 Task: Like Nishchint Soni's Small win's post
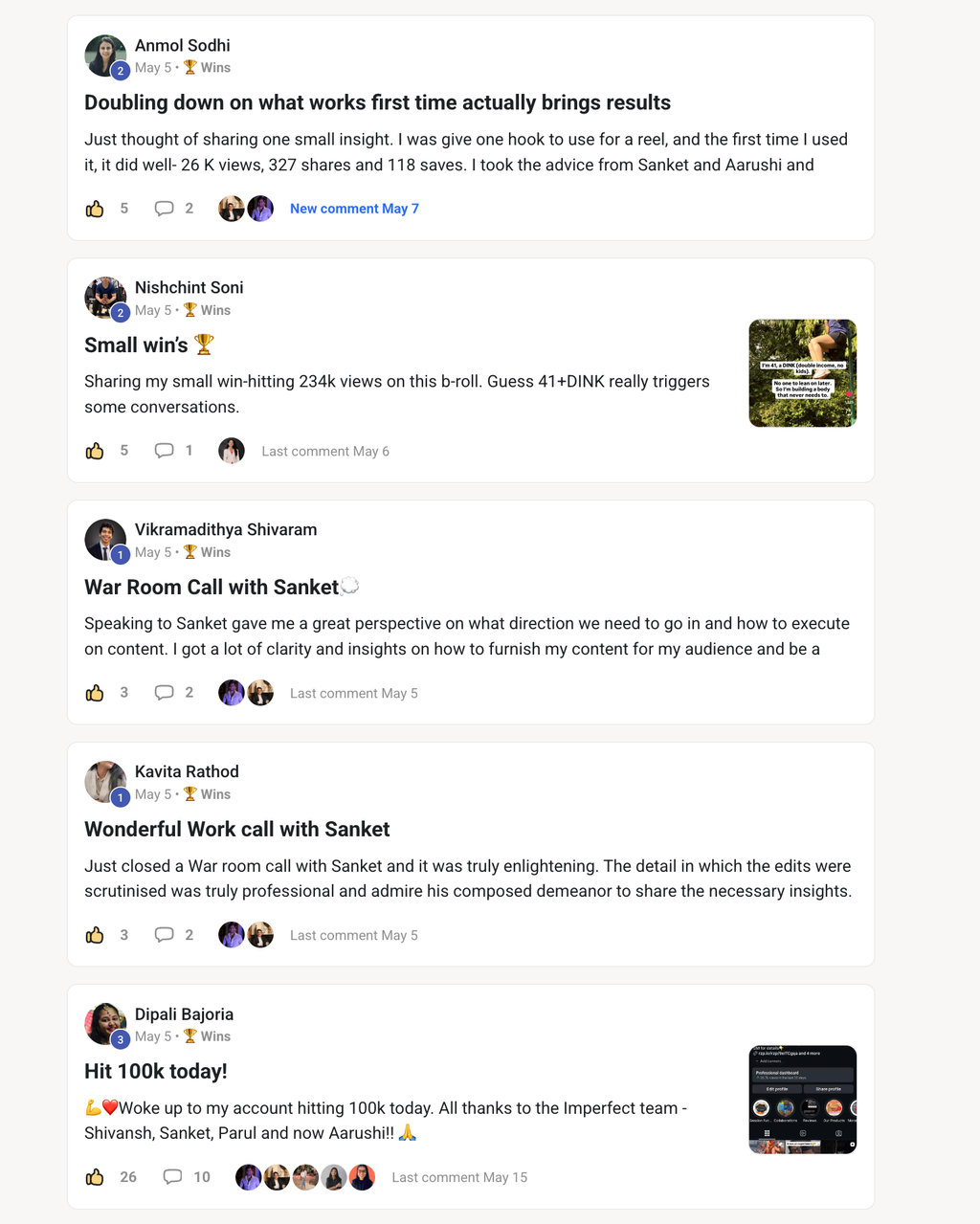click(x=95, y=451)
